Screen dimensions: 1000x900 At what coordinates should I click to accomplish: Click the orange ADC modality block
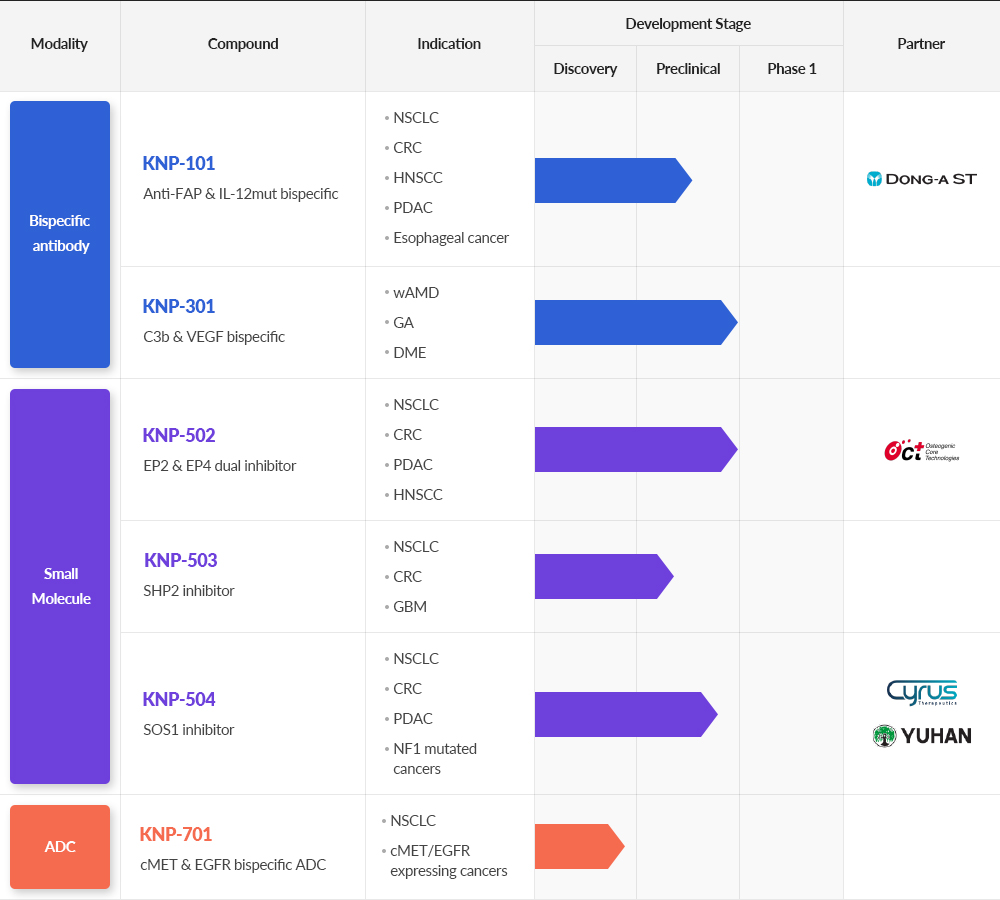tap(60, 847)
